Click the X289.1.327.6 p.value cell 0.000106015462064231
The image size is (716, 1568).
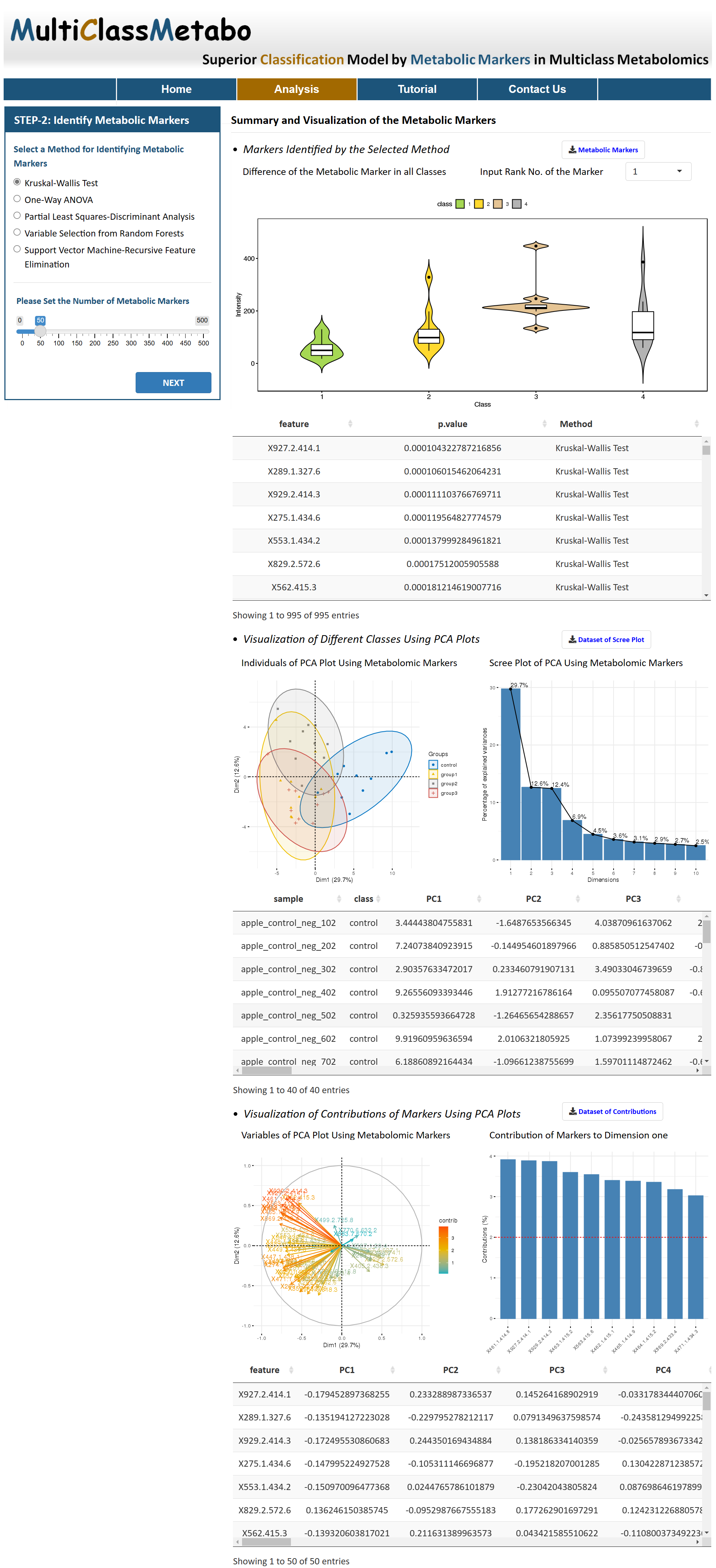click(452, 471)
